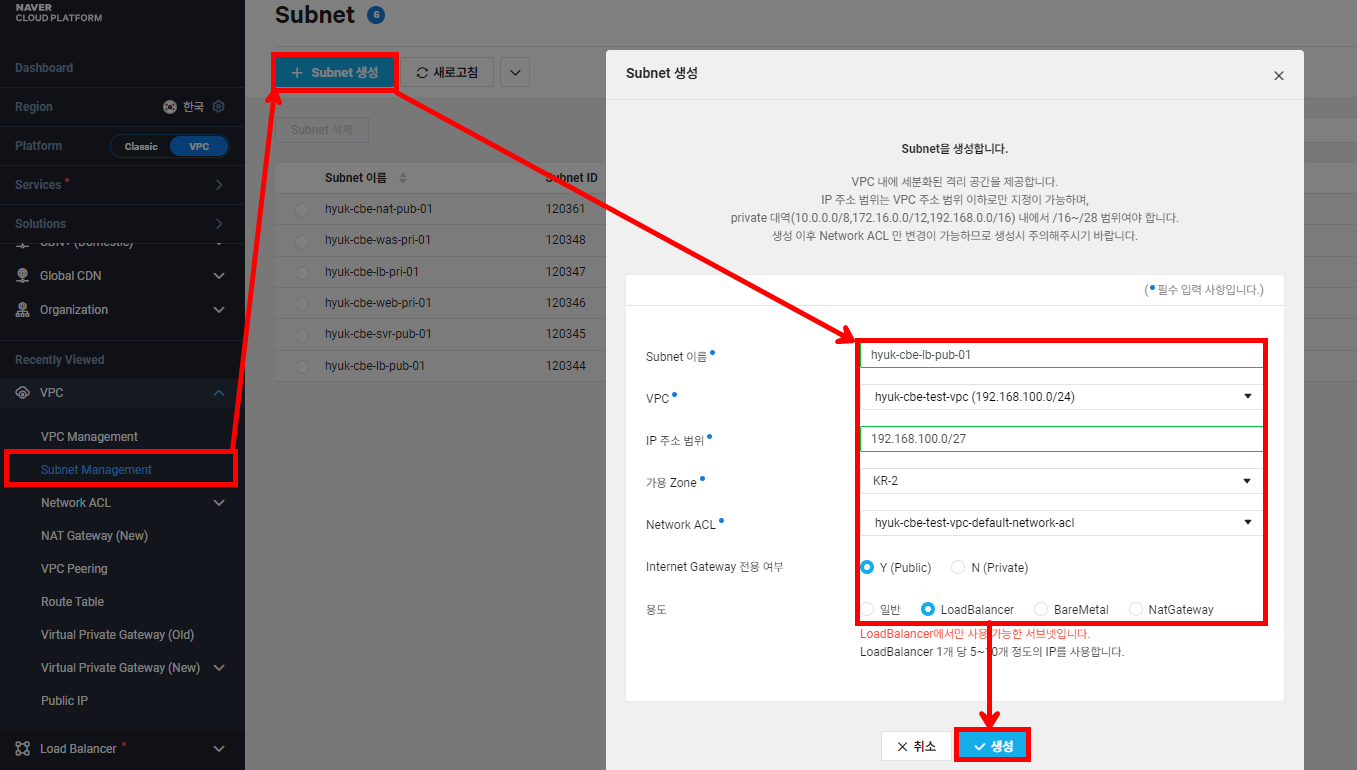
Task: Click Subnet ID 120361 cell
Action: (565, 210)
